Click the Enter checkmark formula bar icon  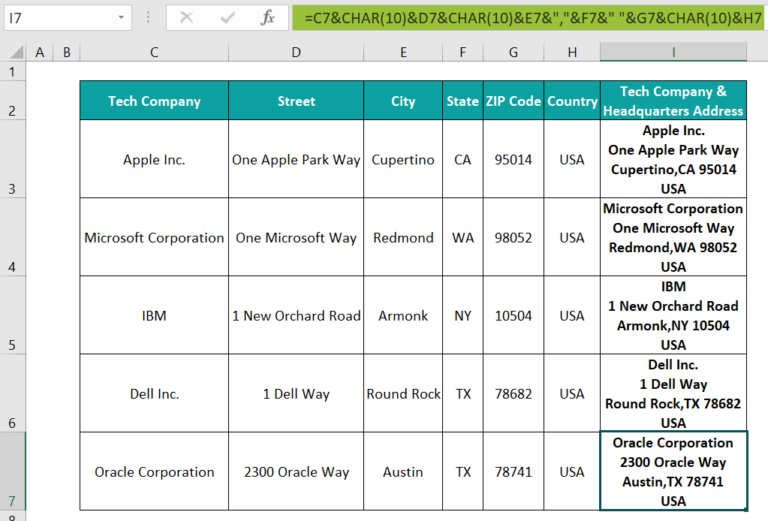[x=227, y=18]
